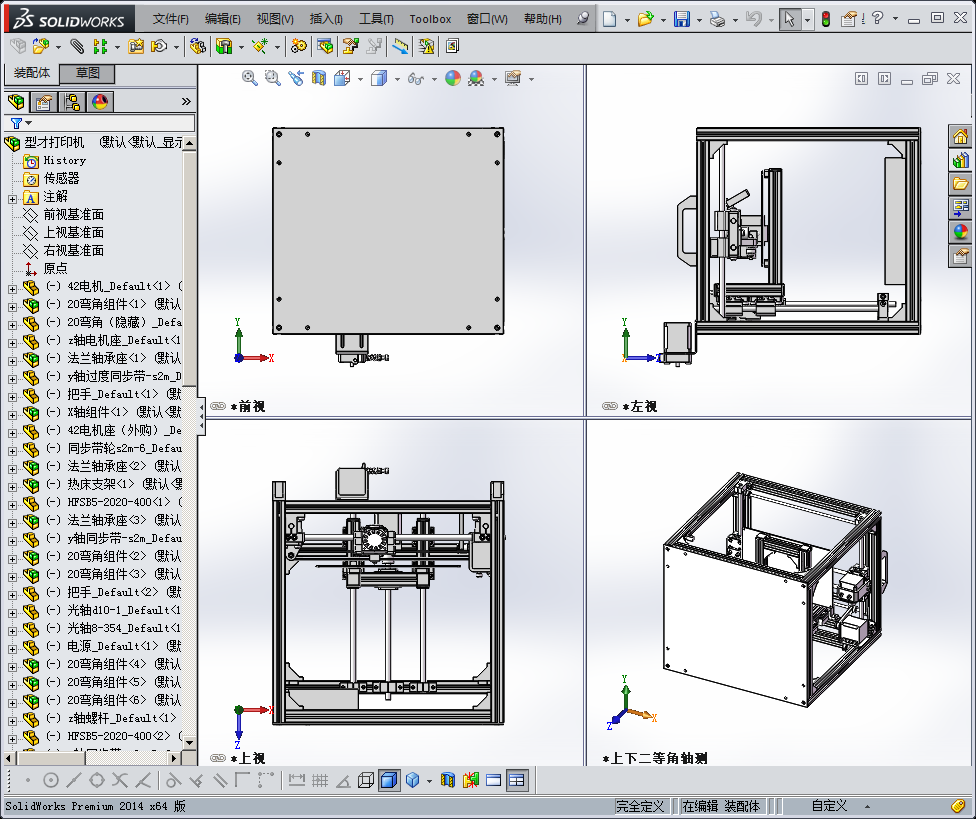Viewport: 976px width, 819px height.
Task: Toggle the link views icon beside 前视
Action: (218, 406)
